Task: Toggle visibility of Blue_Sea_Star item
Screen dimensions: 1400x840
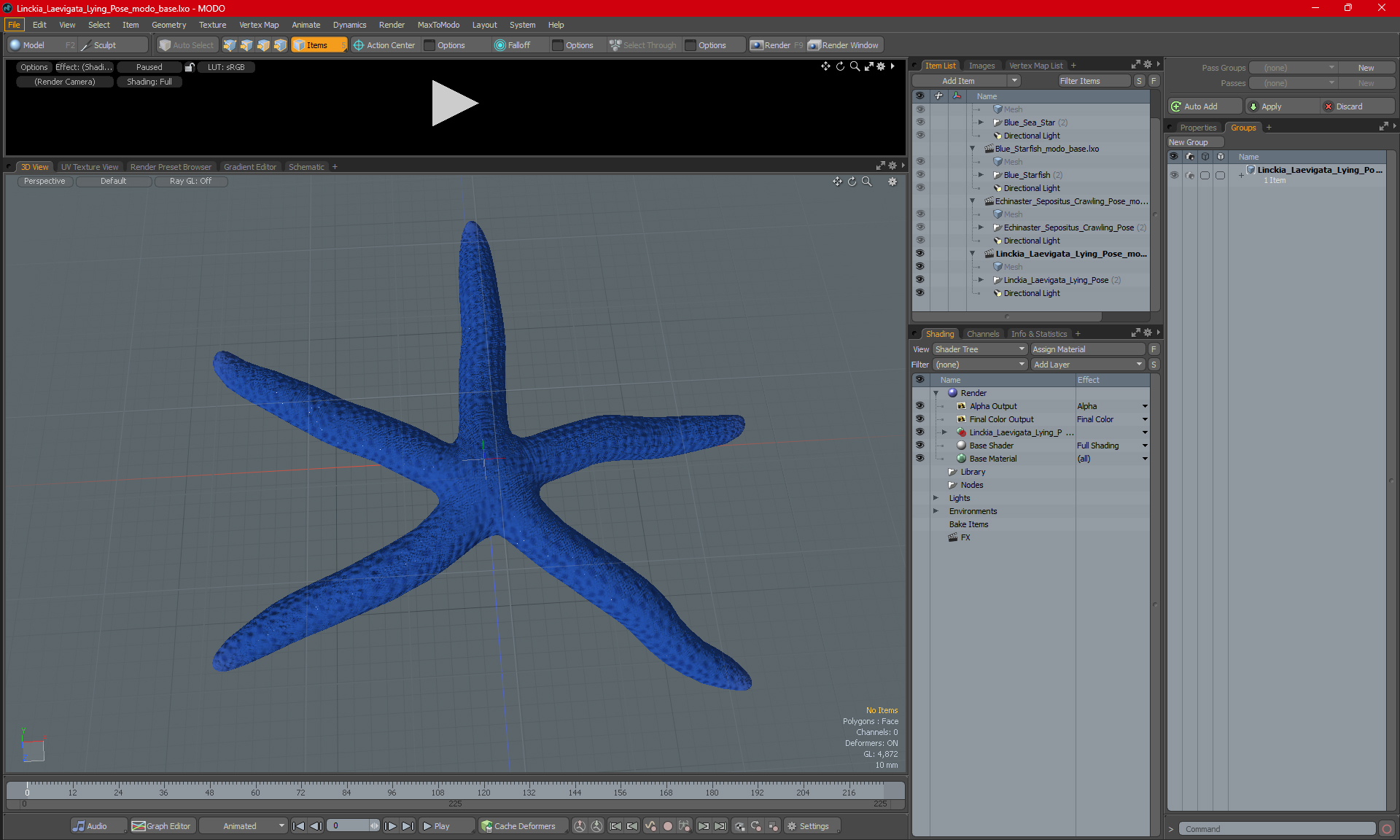Action: [x=919, y=122]
